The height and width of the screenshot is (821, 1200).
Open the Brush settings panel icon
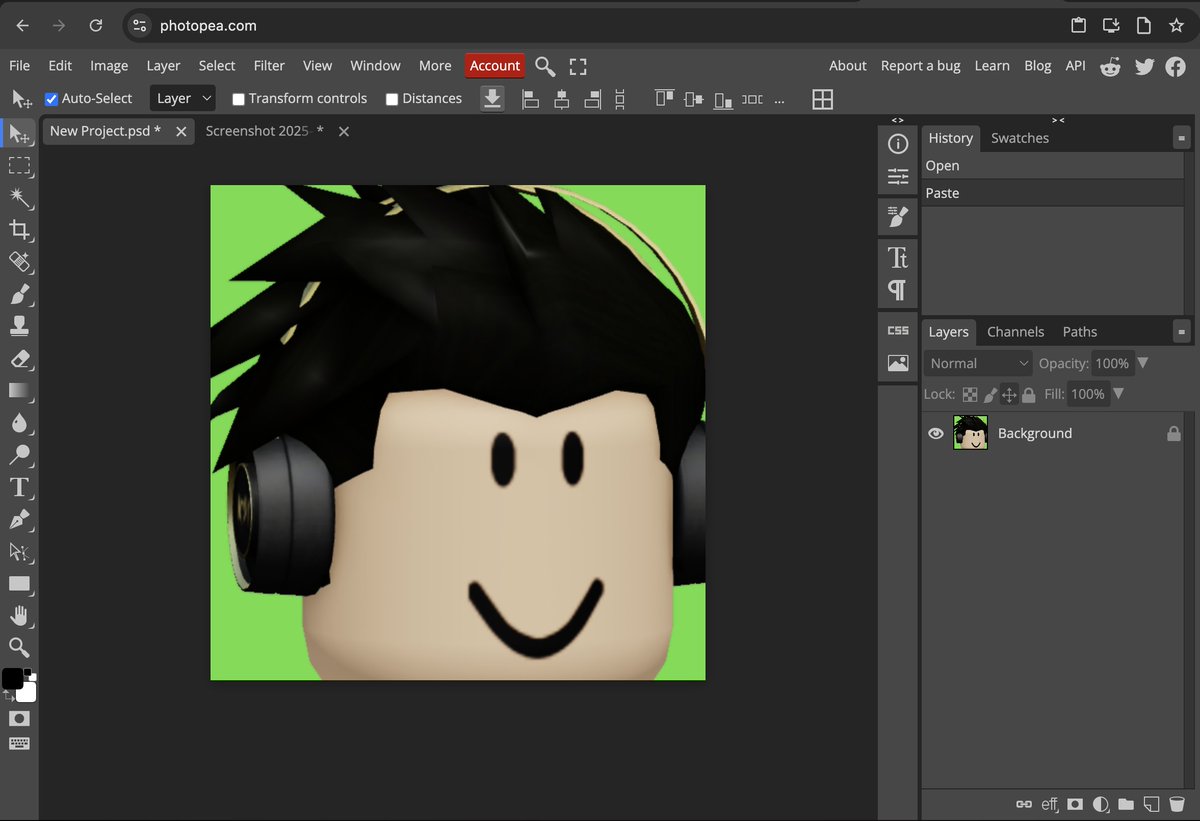[898, 215]
